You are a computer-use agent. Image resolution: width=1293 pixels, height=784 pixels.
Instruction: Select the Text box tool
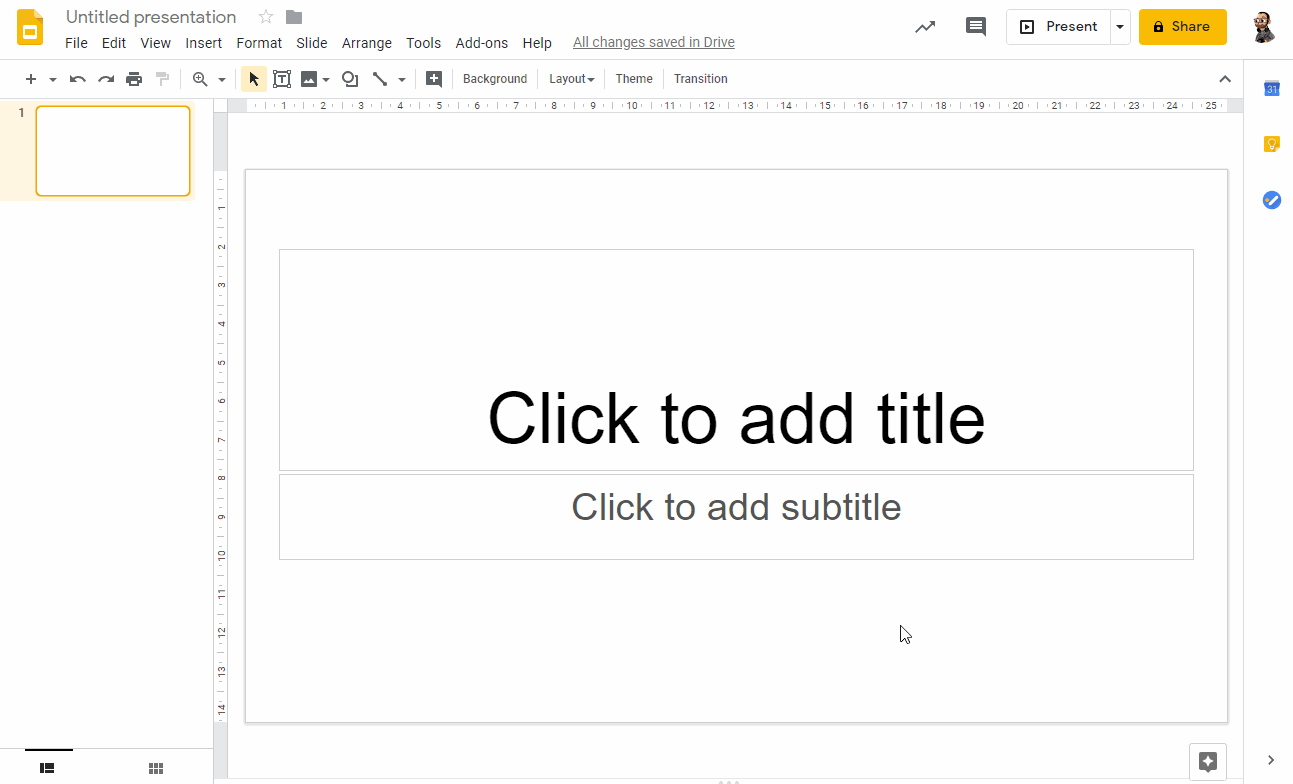point(282,79)
